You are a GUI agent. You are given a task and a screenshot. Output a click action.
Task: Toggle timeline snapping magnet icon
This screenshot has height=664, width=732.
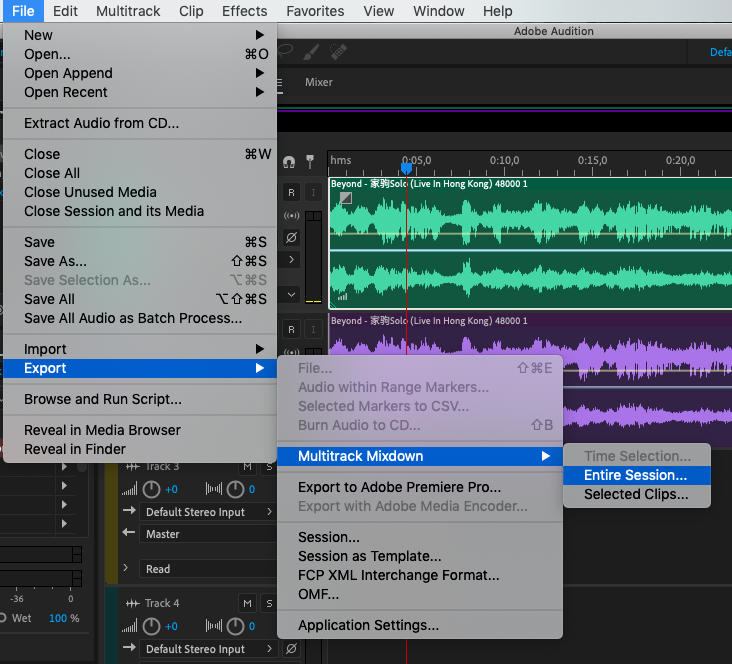[x=290, y=161]
